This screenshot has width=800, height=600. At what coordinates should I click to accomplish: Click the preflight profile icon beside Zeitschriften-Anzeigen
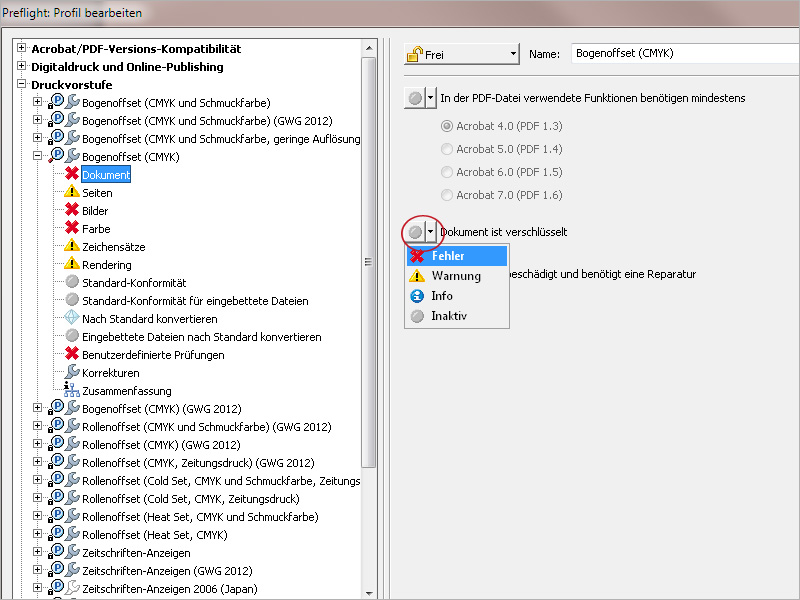click(x=57, y=553)
